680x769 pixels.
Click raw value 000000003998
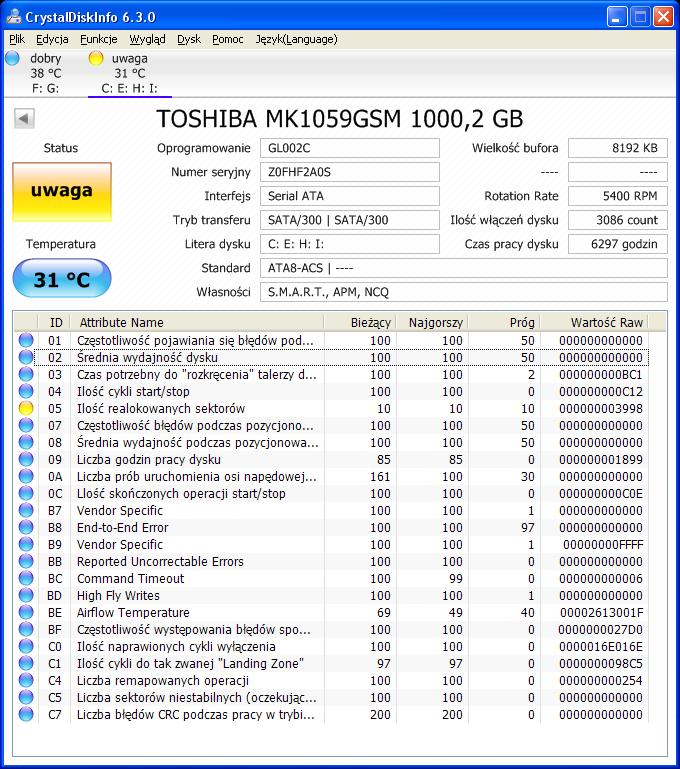pyautogui.click(x=601, y=409)
